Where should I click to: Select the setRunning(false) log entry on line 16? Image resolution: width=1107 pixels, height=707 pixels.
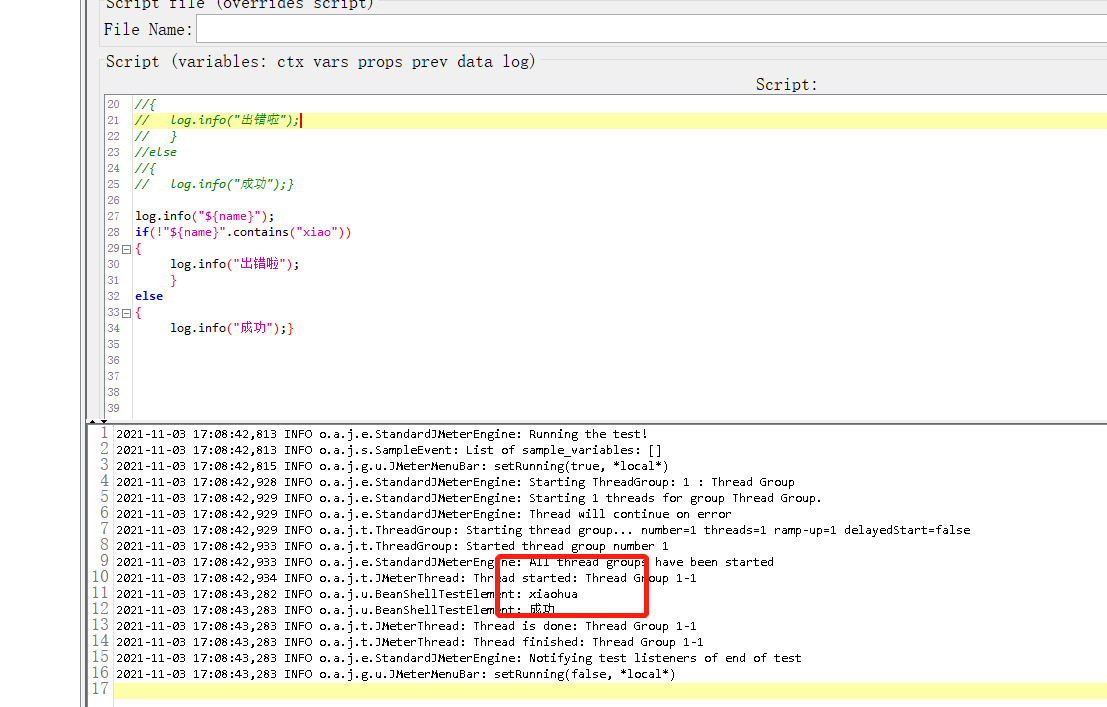pyautogui.click(x=400, y=674)
